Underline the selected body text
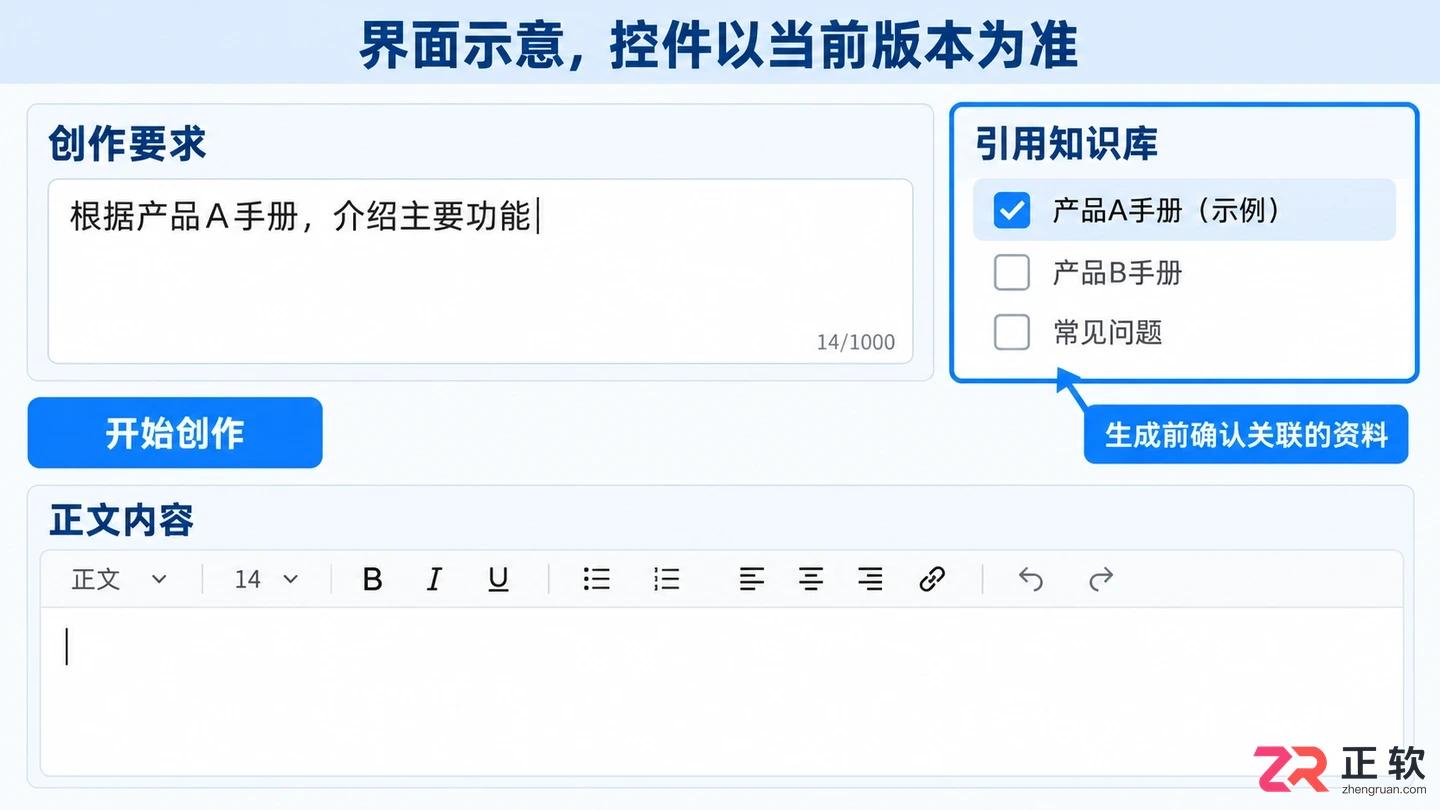Image resolution: width=1440 pixels, height=810 pixels. click(498, 579)
